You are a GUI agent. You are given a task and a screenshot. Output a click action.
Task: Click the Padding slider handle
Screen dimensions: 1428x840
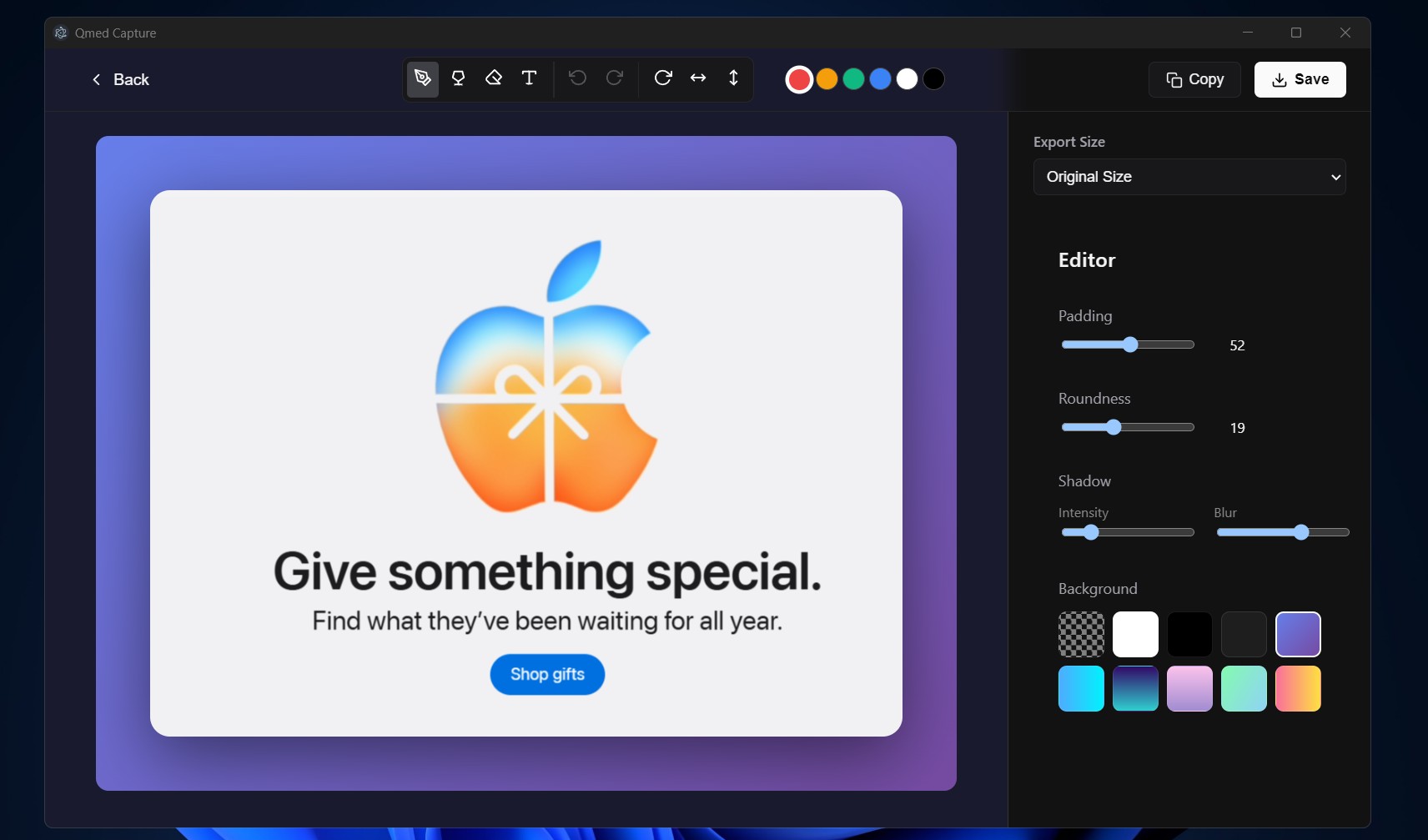1130,345
